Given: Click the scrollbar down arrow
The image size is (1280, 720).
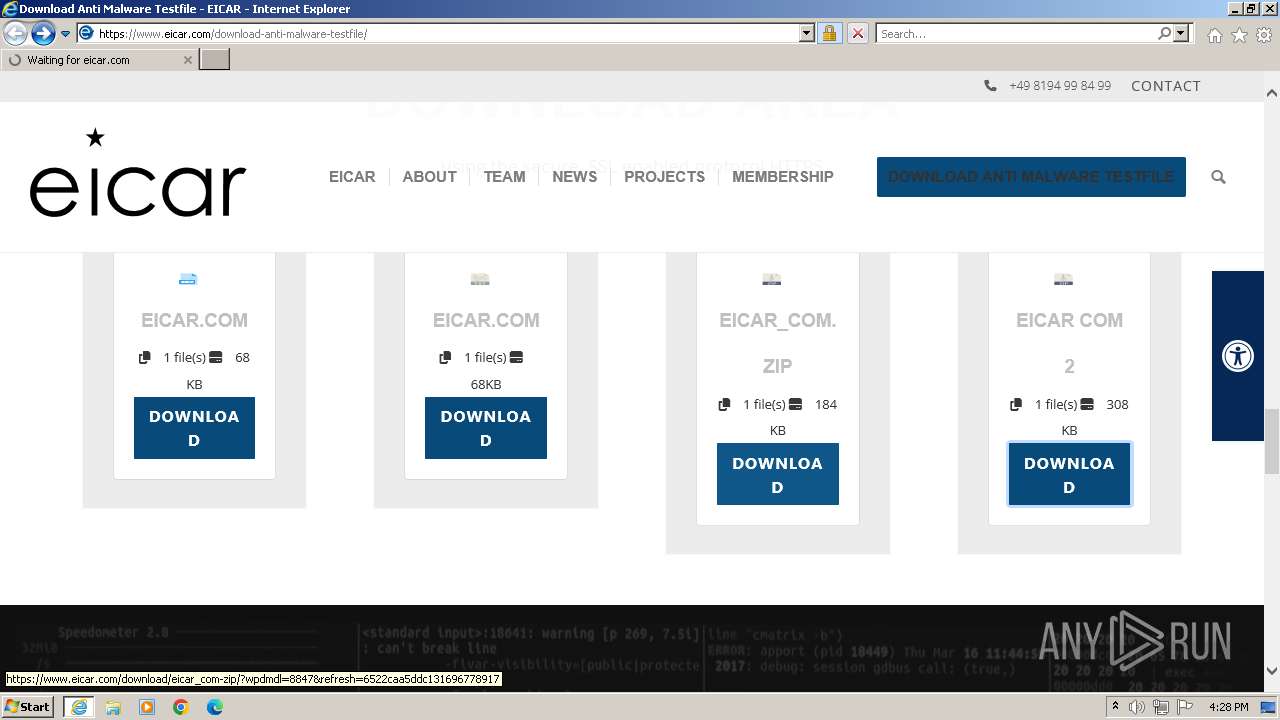Looking at the screenshot, I should (1272, 671).
